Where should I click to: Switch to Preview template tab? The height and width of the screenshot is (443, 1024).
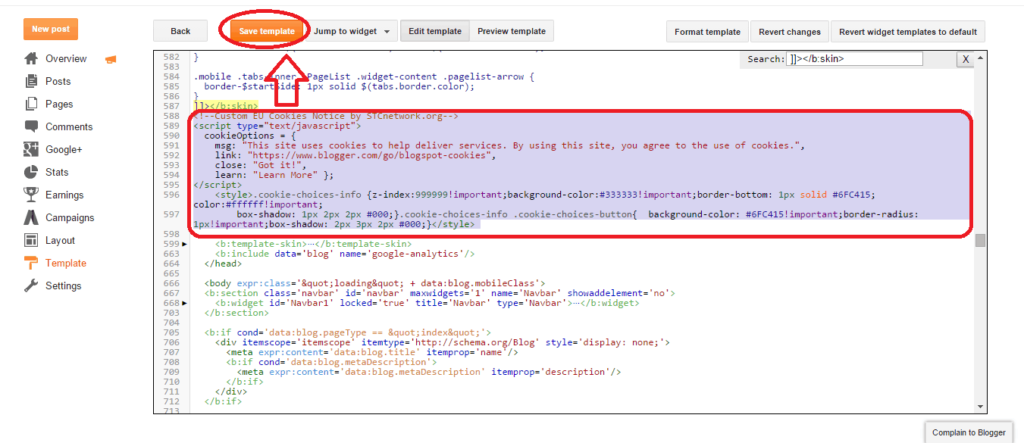click(511, 31)
